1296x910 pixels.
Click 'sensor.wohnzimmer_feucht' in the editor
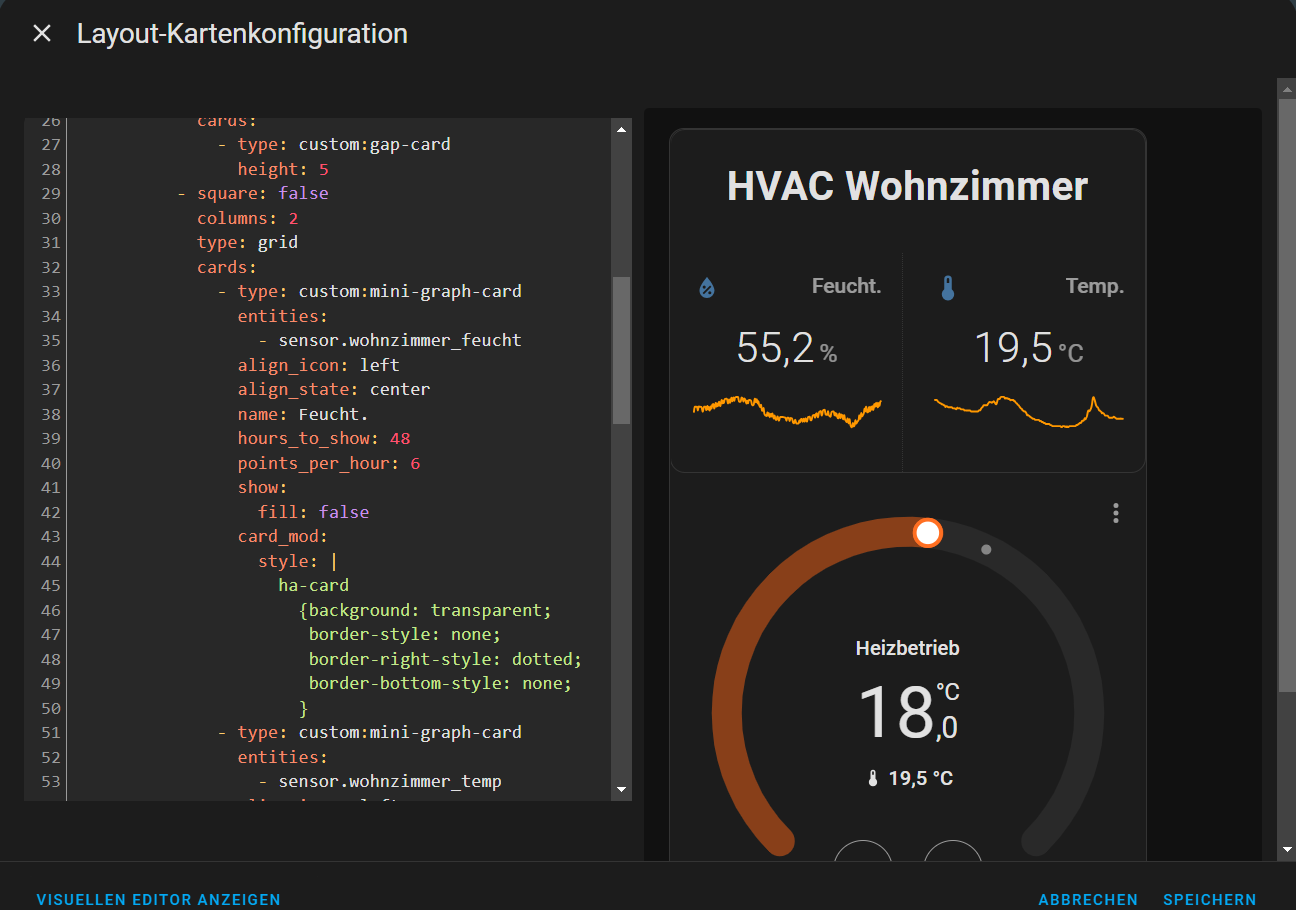click(x=400, y=340)
